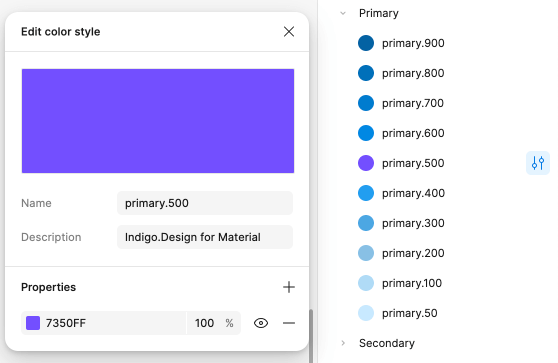Click the primary.700 color circle
Screen dimensions: 558x363
click(366, 103)
